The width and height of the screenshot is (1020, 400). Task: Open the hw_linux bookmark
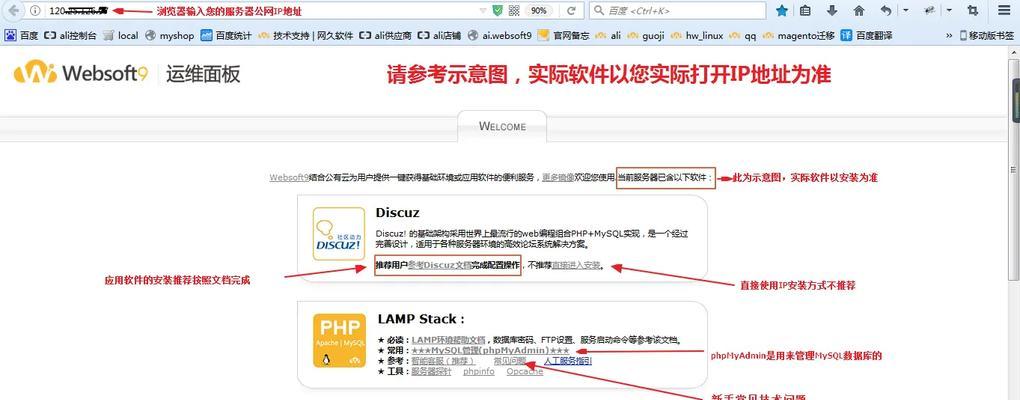697,36
